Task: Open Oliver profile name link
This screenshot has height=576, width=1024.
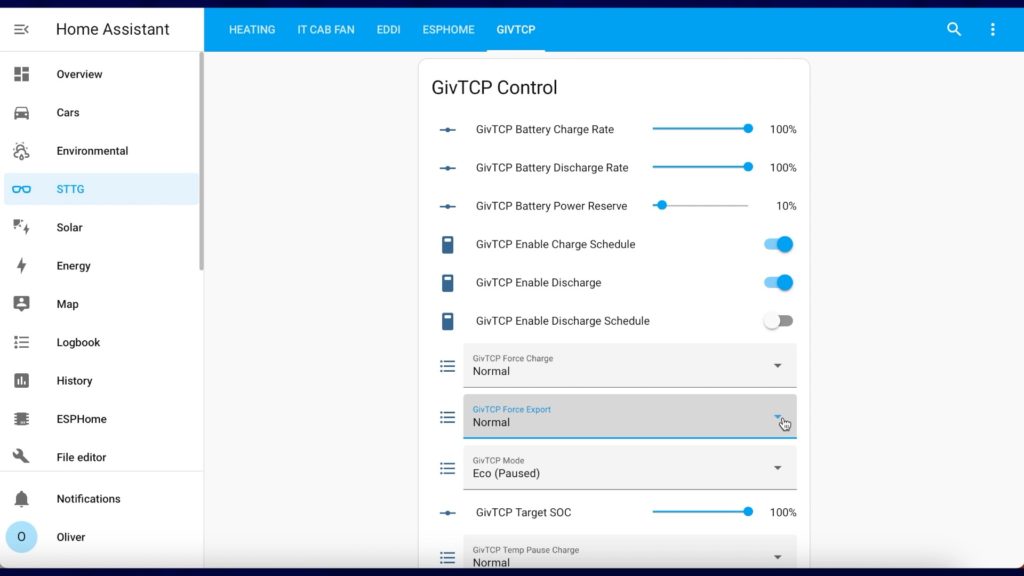Action: [71, 537]
